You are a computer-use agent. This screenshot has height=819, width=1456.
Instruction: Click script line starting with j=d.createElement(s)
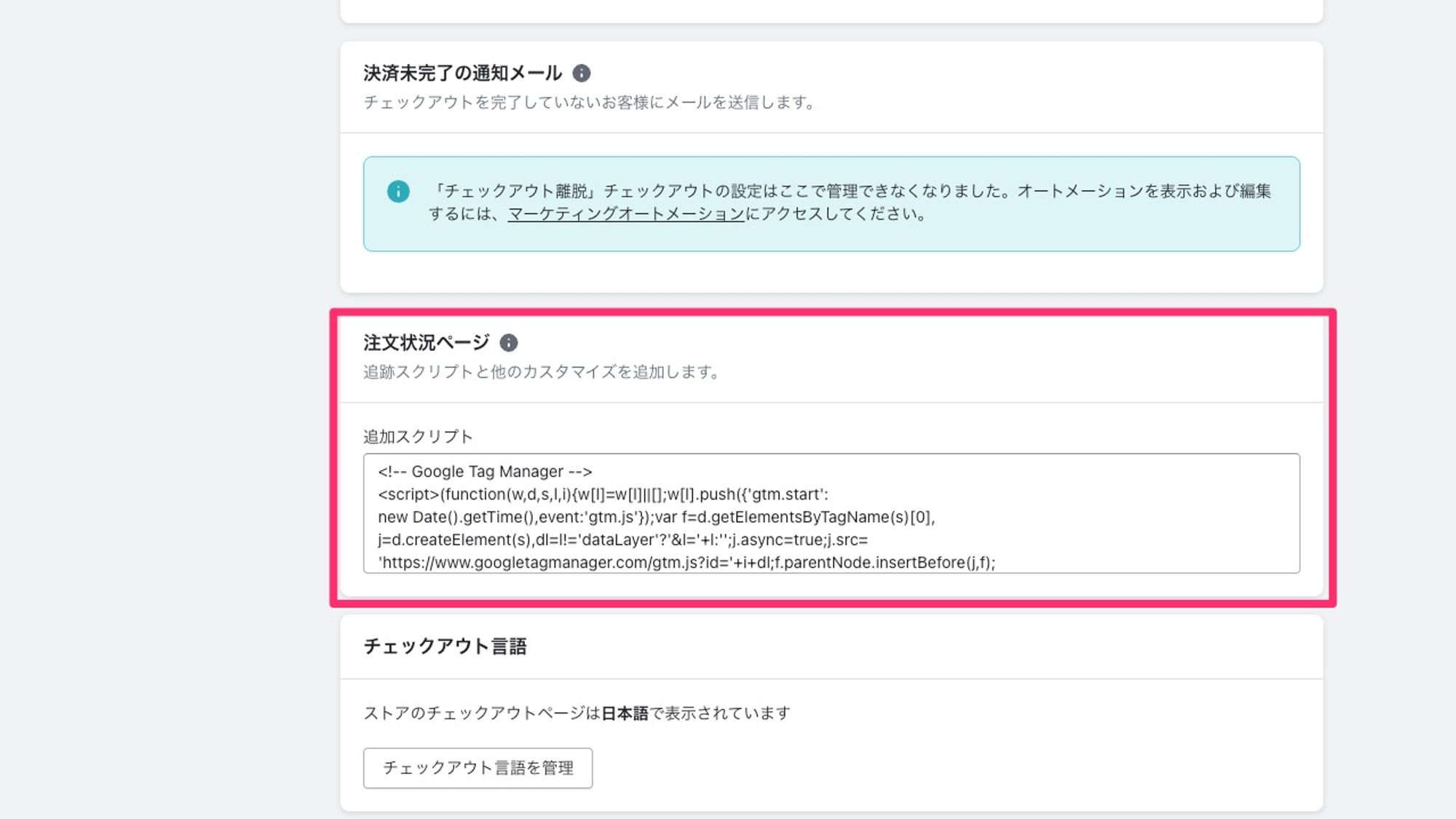622,540
